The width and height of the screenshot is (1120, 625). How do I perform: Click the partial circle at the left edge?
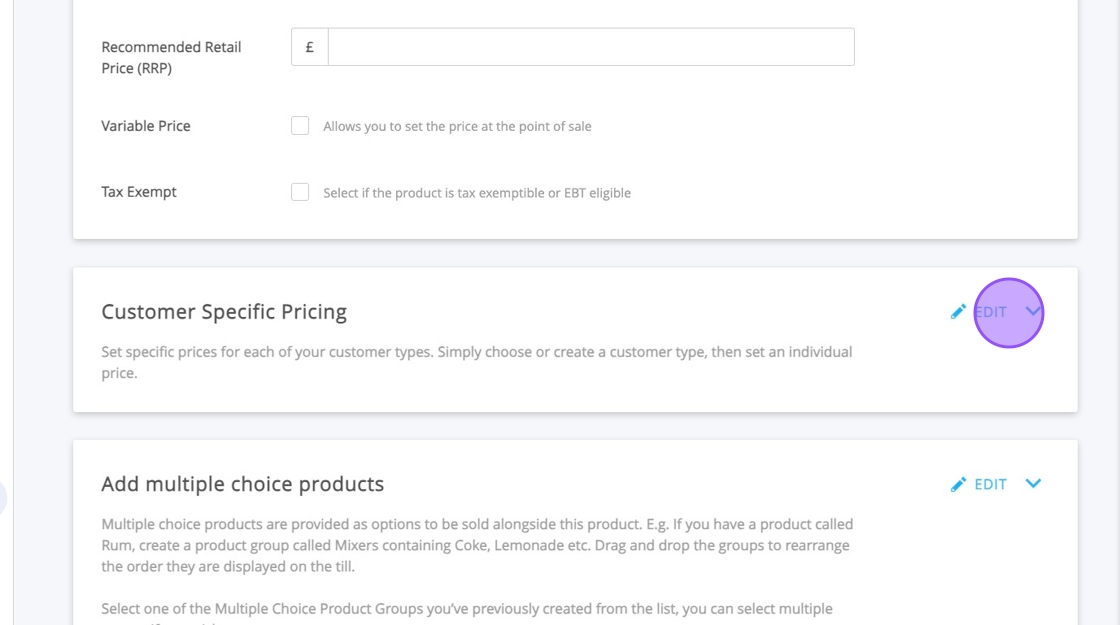(x=3, y=497)
